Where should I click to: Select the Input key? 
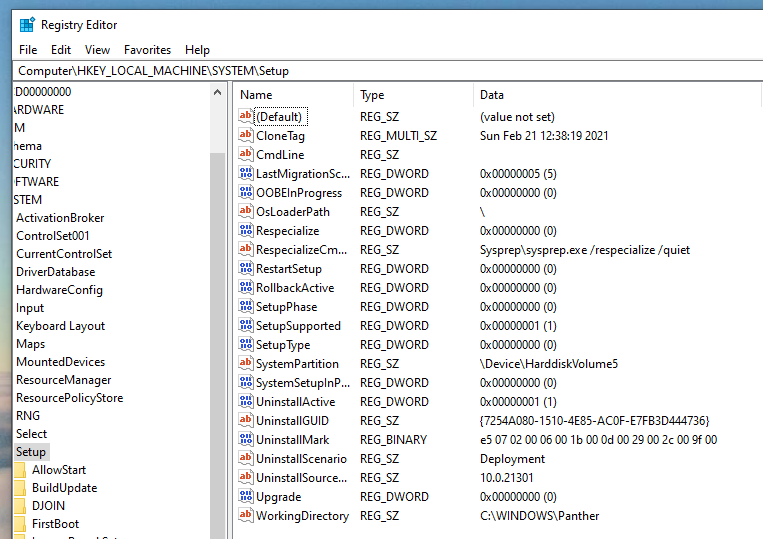click(x=30, y=308)
